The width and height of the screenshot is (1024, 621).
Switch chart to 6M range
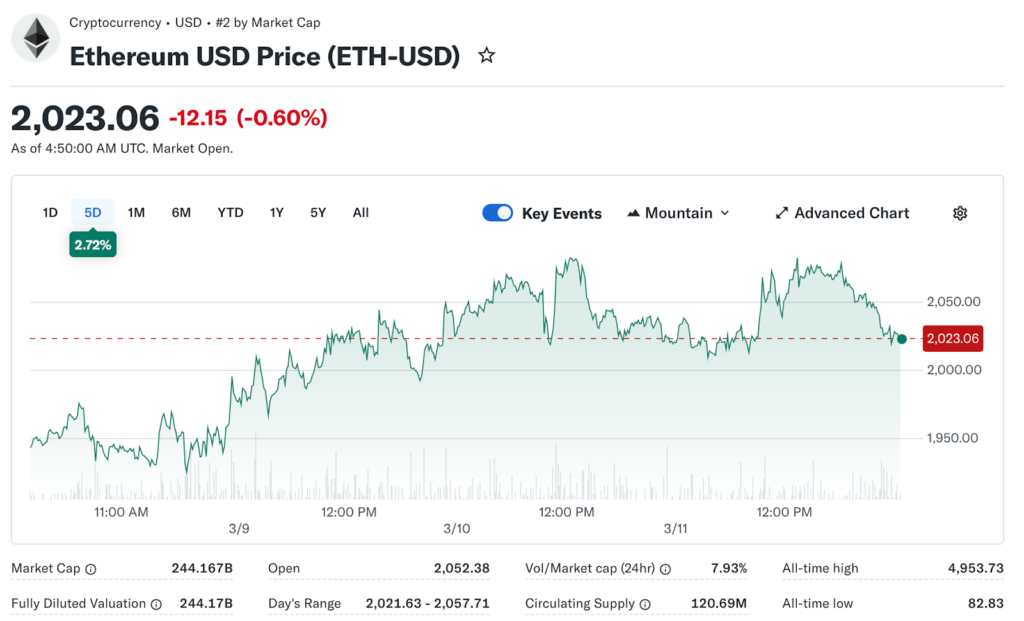coord(181,212)
